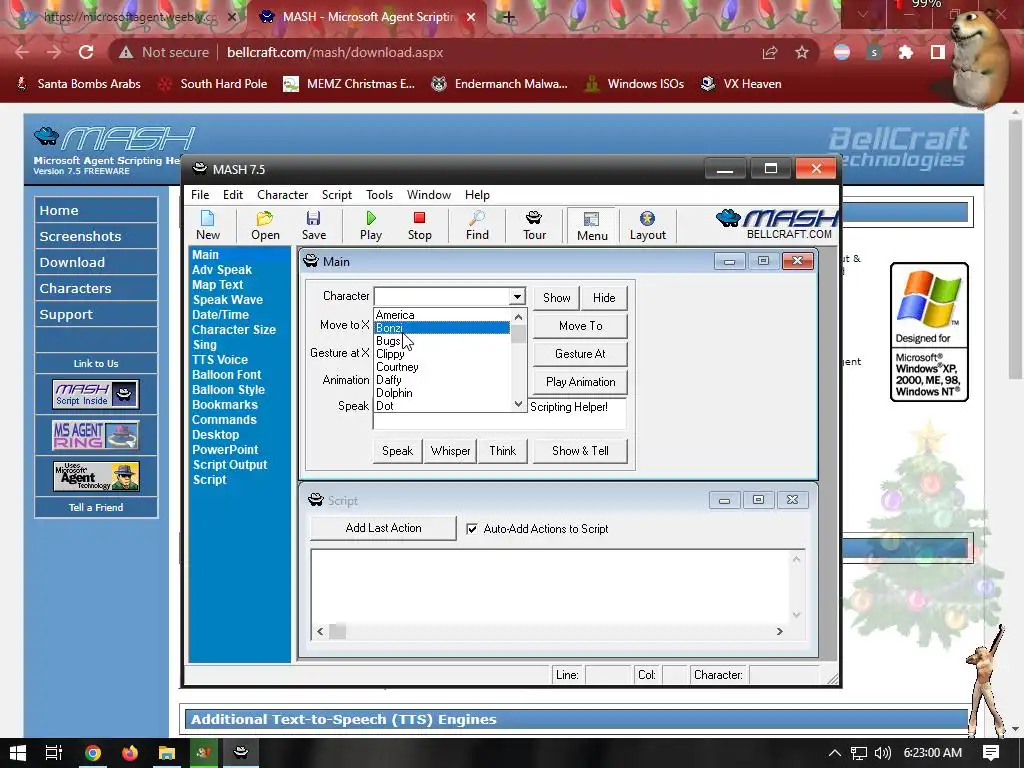This screenshot has width=1024, height=768.
Task: Select Balloon Style in the side menu
Action: point(229,390)
